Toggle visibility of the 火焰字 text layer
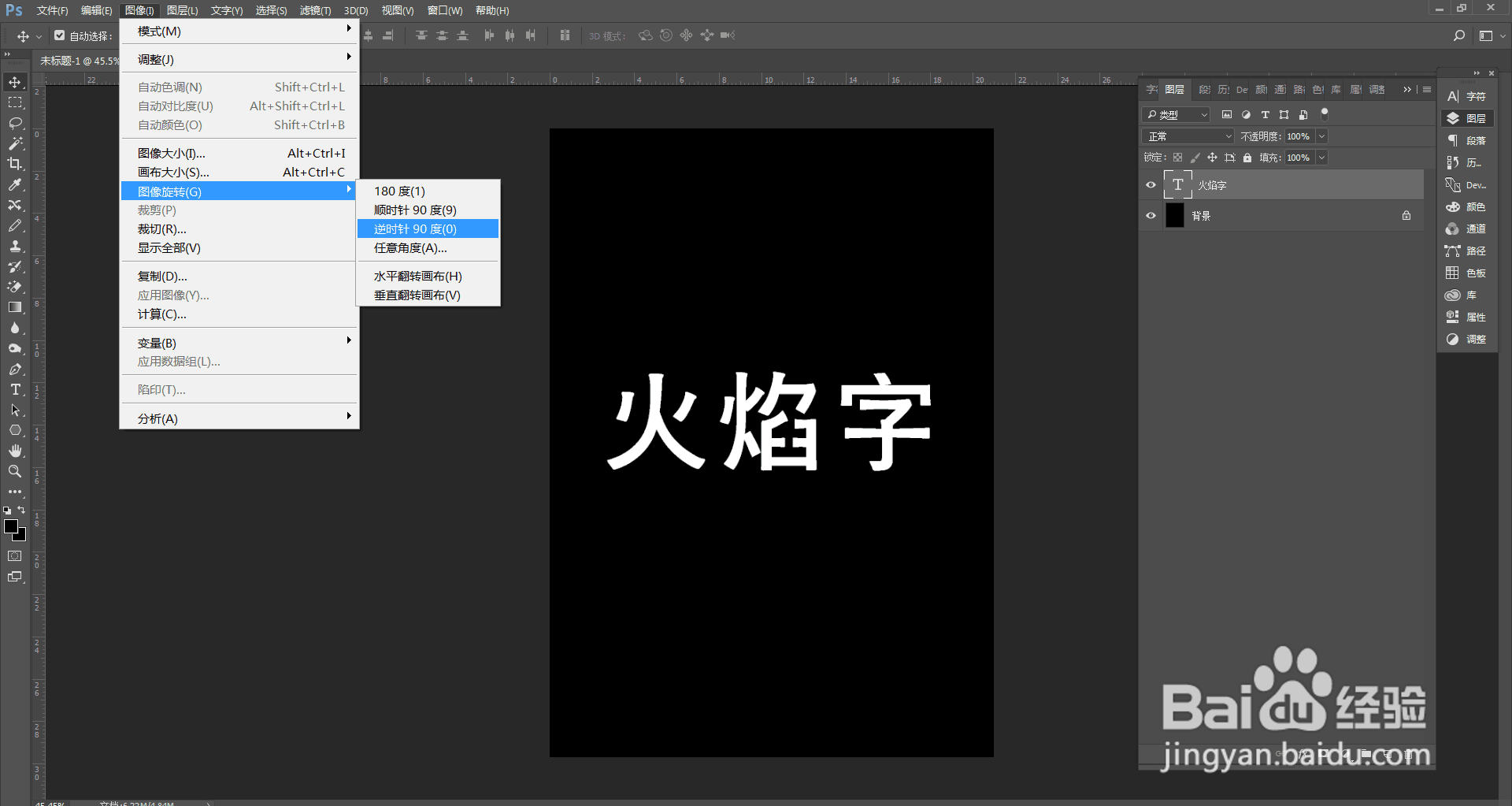Screen dimensions: 1512x806 pyautogui.click(x=1151, y=184)
